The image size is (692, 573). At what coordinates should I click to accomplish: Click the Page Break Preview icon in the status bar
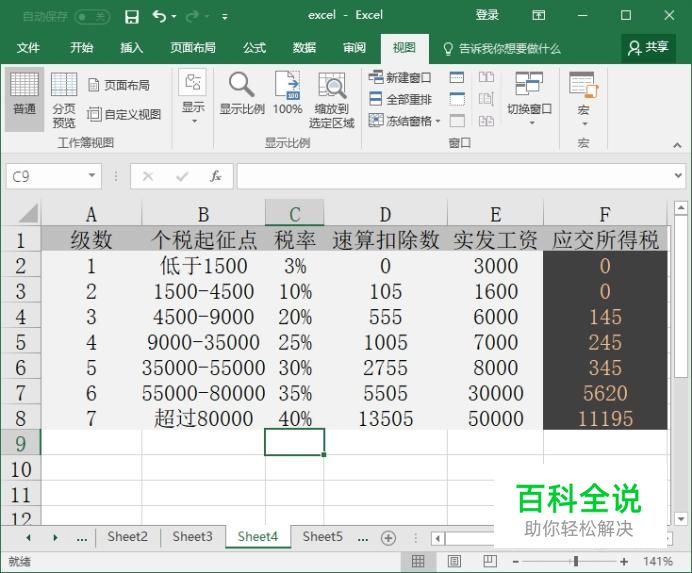click(x=489, y=562)
